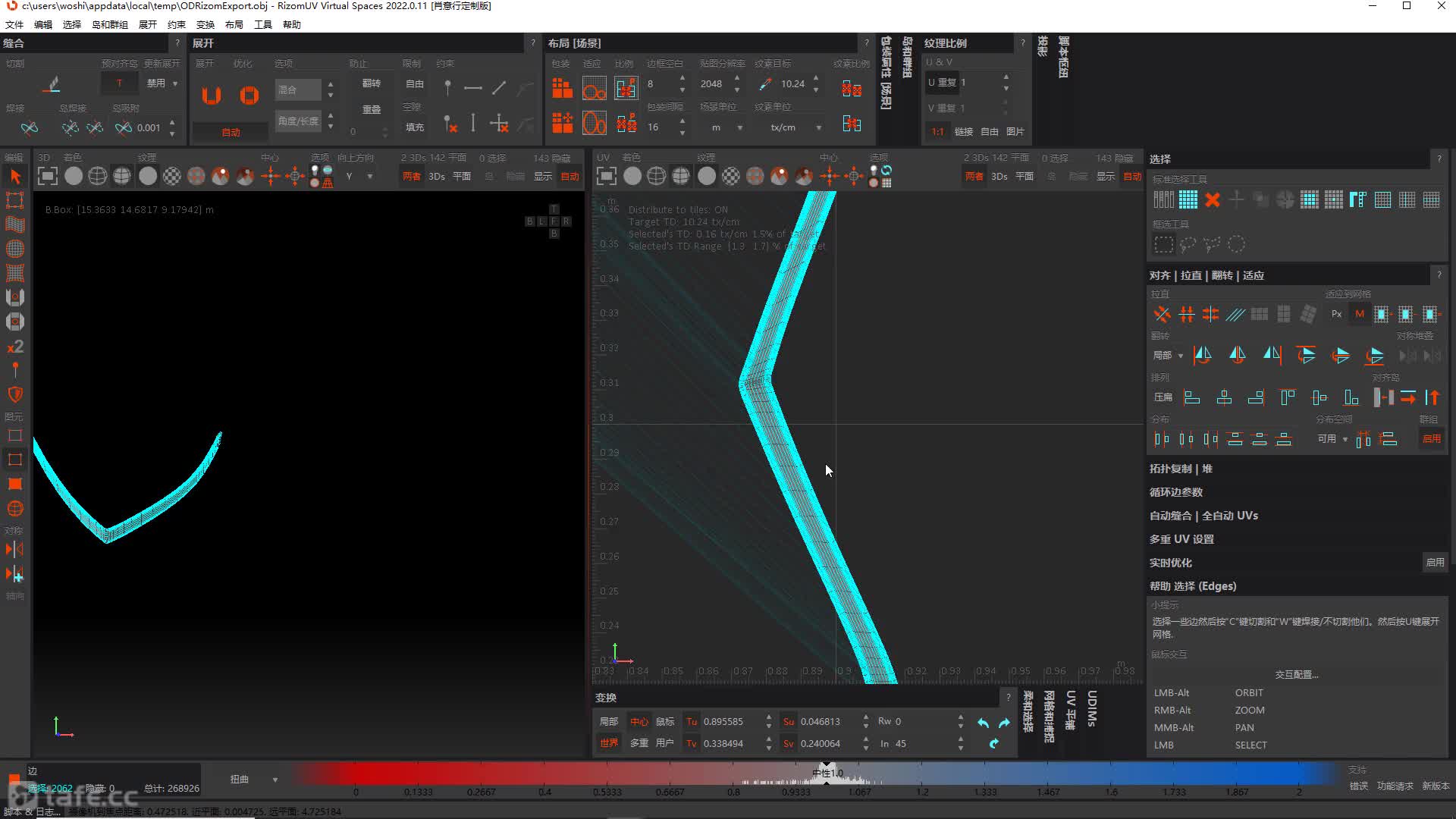Click 新版本 link in status bar
The height and width of the screenshot is (819, 1456).
(x=1436, y=786)
